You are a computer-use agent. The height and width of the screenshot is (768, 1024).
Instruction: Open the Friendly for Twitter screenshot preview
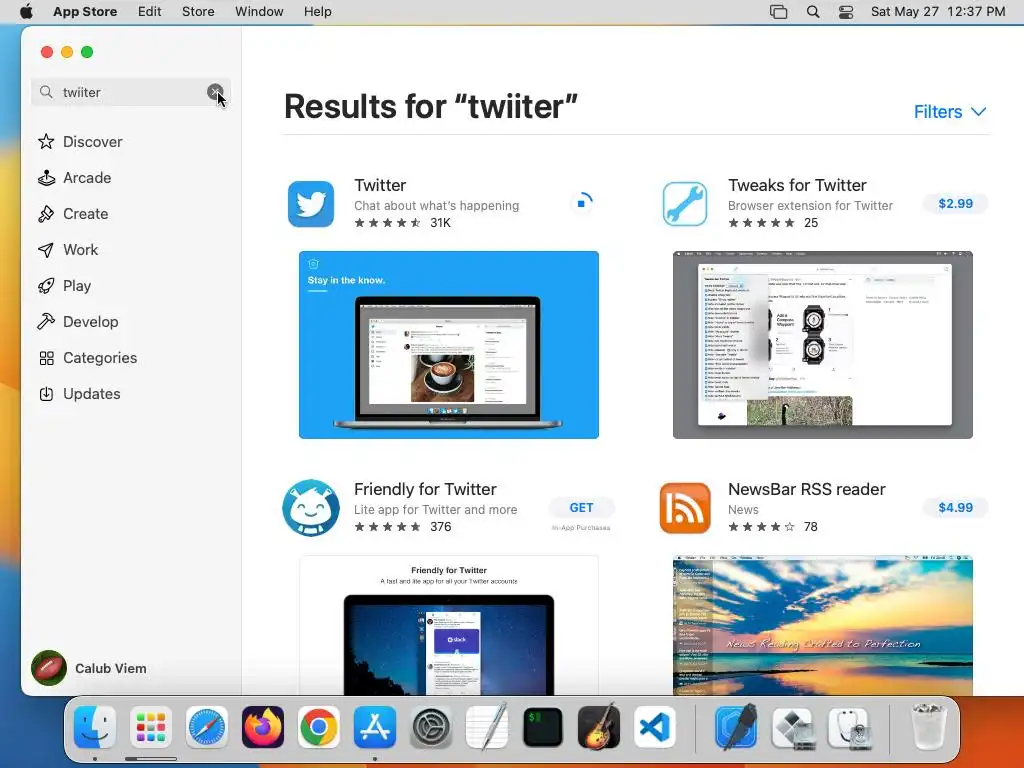click(449, 625)
